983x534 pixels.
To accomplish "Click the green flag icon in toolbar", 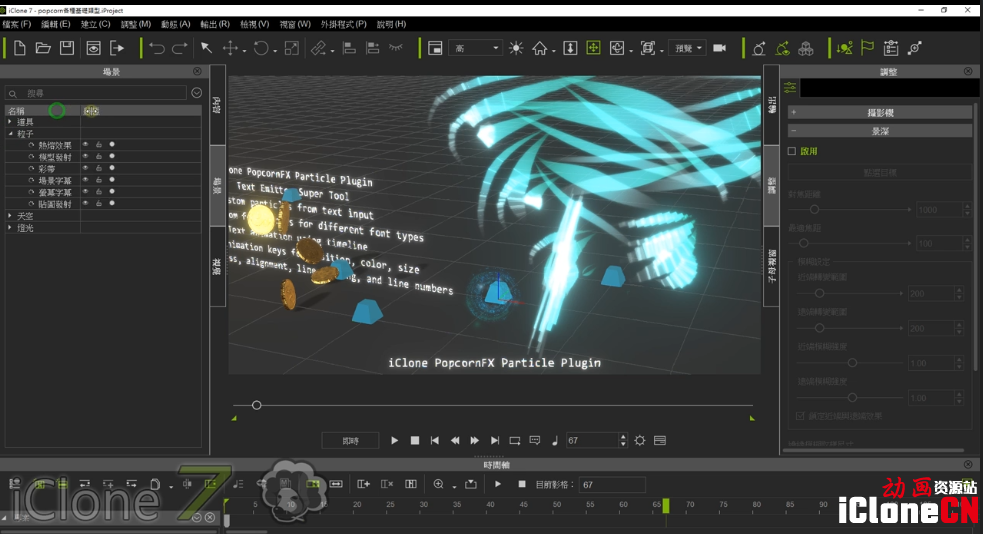I will pyautogui.click(x=868, y=48).
